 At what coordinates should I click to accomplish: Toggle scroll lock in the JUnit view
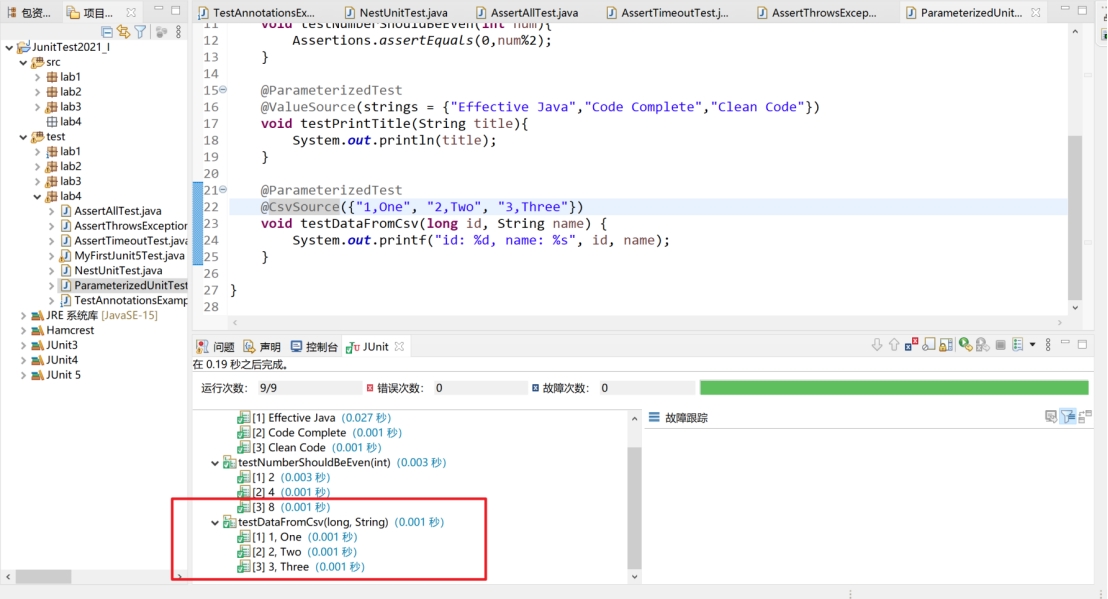pyautogui.click(x=947, y=343)
